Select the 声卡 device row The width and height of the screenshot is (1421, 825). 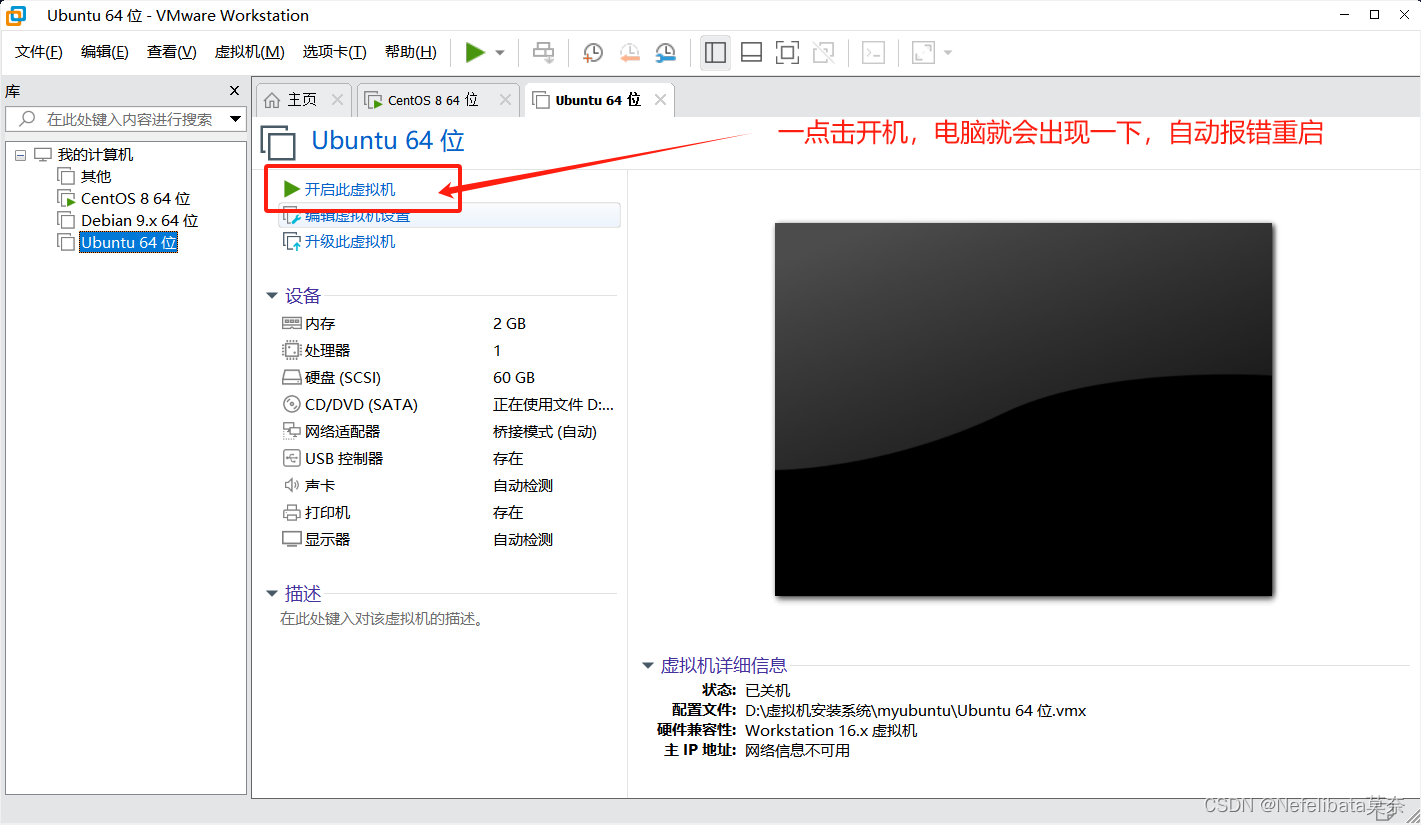click(x=449, y=486)
